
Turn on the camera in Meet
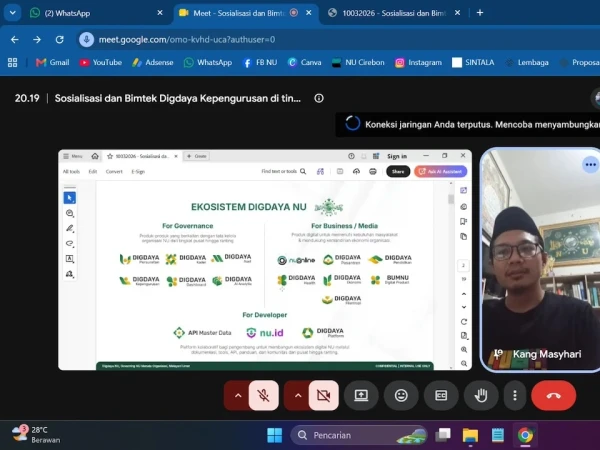(x=324, y=395)
